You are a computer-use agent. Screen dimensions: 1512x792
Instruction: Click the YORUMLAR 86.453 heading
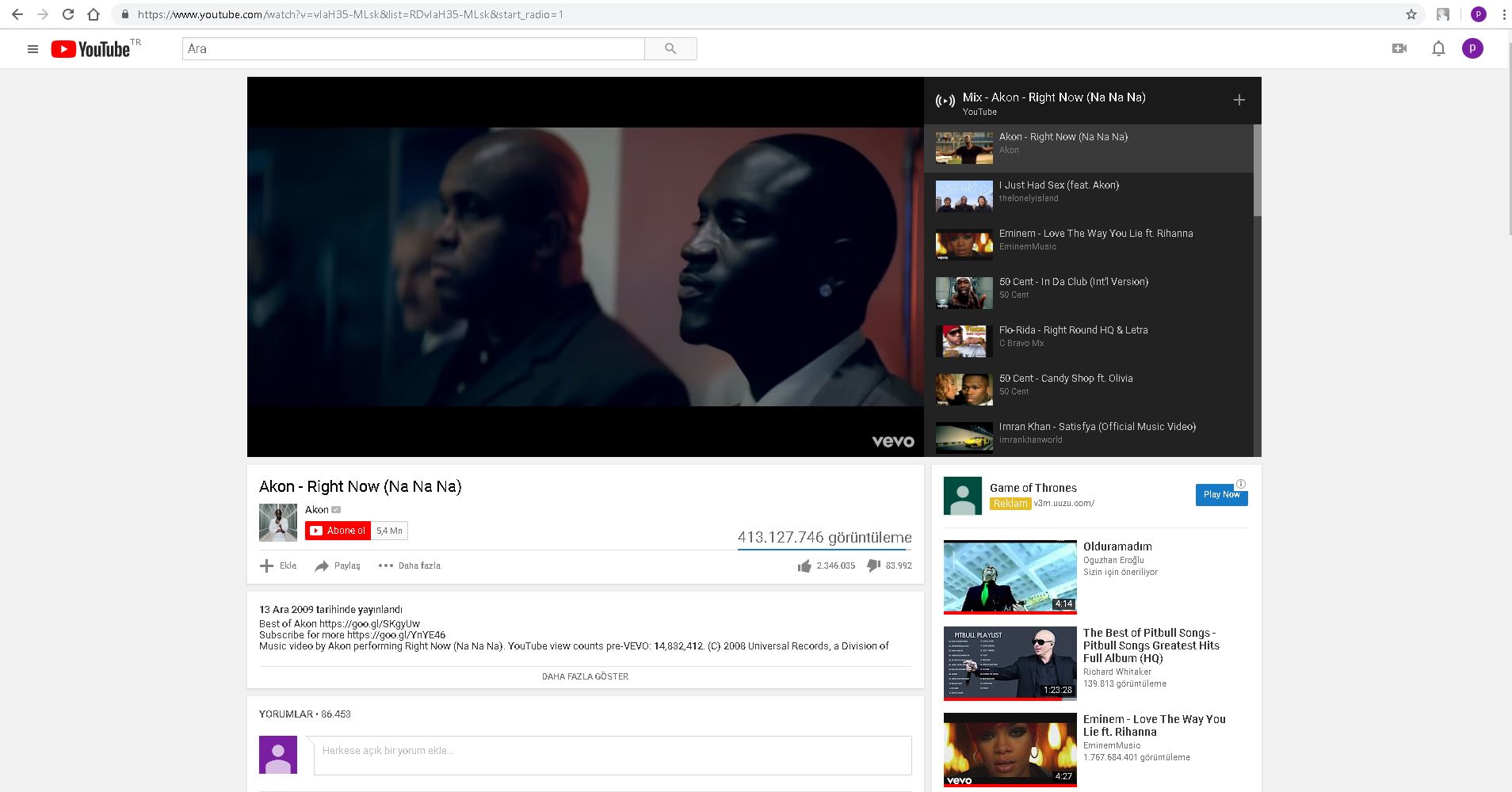tap(305, 714)
